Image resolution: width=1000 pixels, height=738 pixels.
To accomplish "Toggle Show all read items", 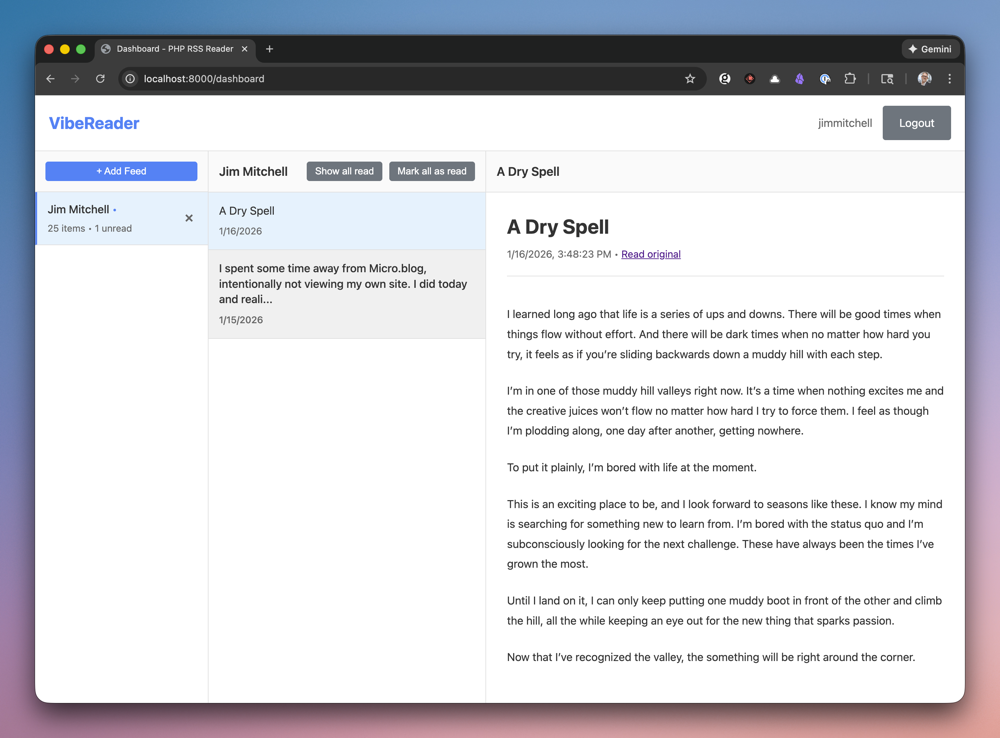I will pyautogui.click(x=344, y=171).
